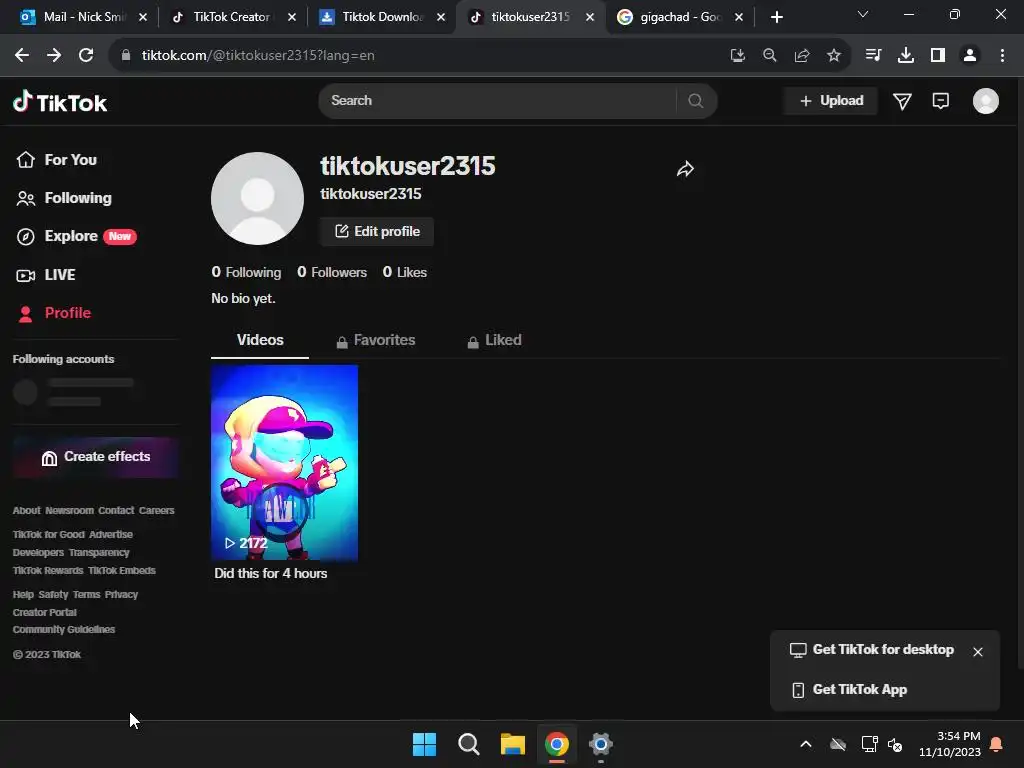Open TikTok for Good link
This screenshot has height=768, width=1024.
pos(48,534)
